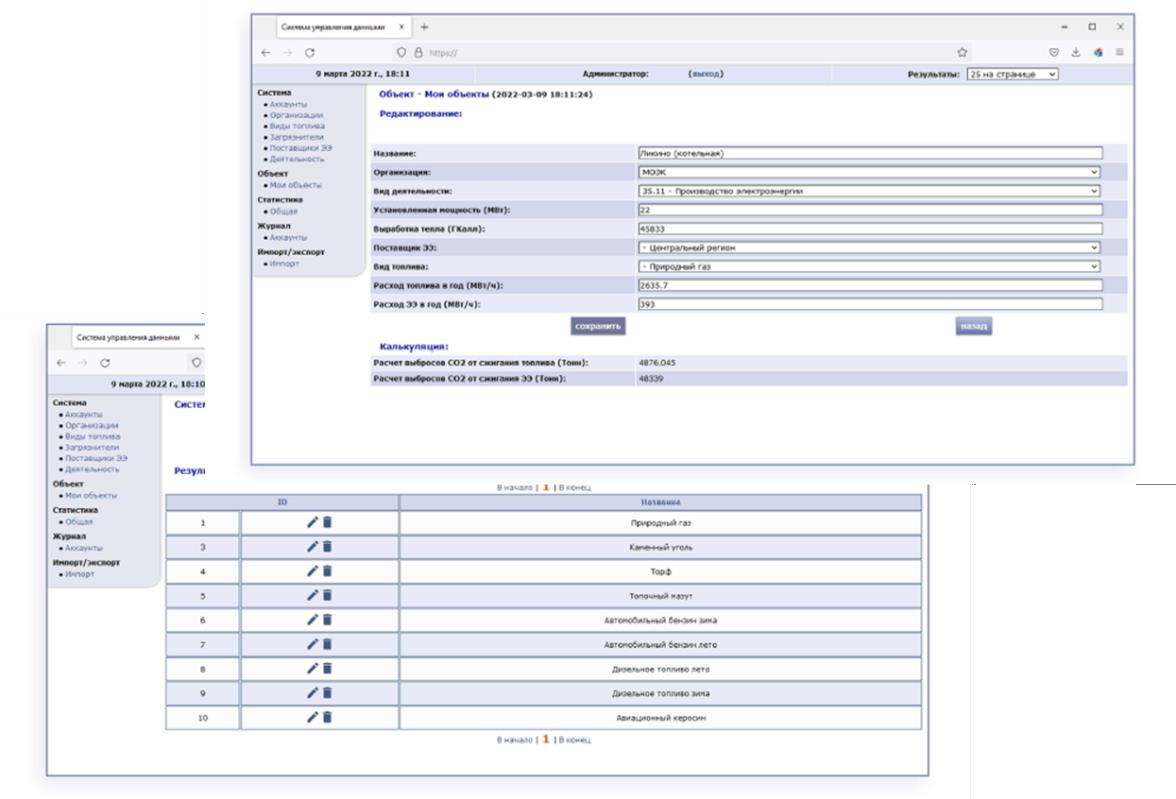Click the browser back arrow in front window
1176x799 pixels.
tap(266, 53)
